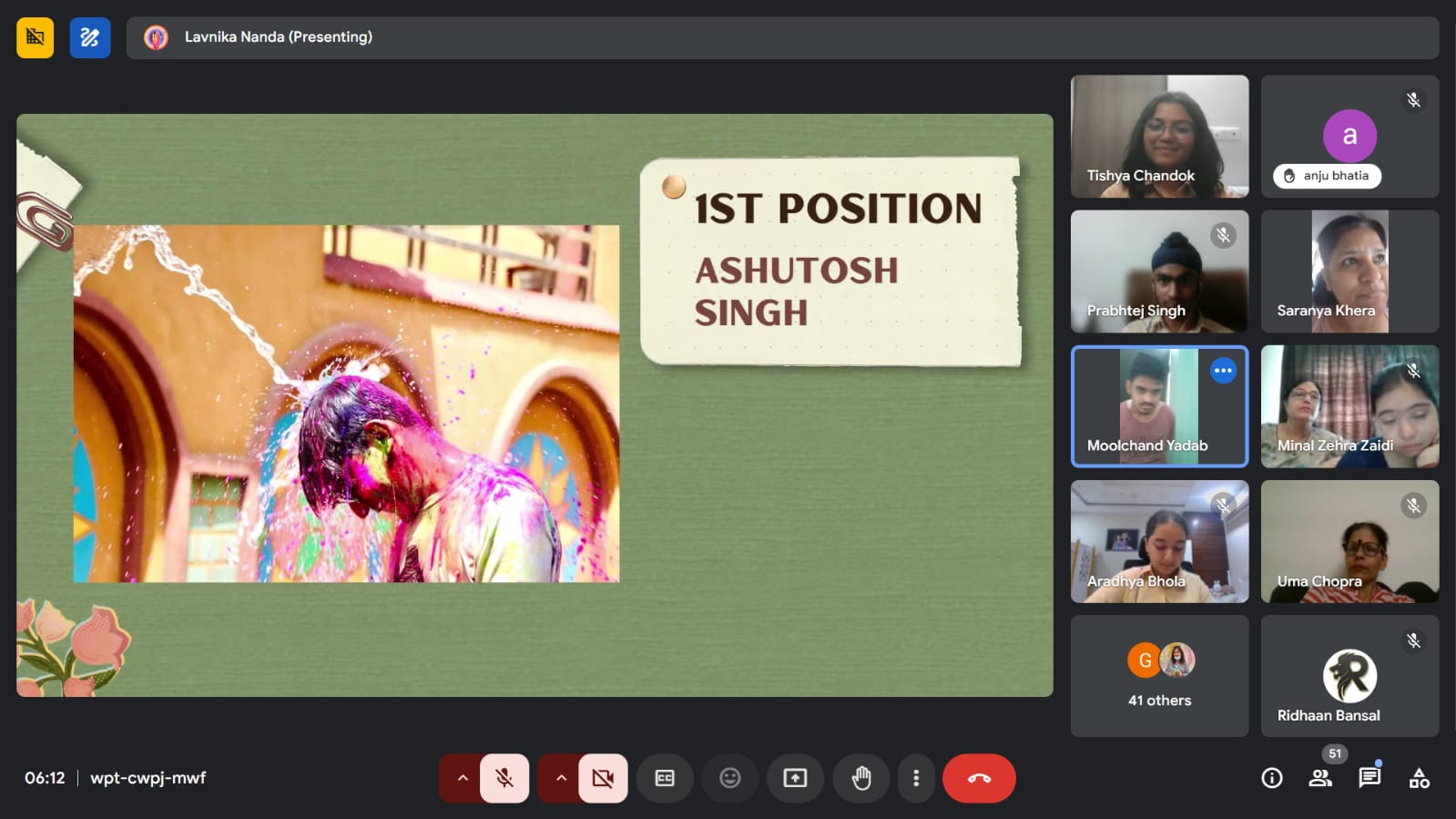Image resolution: width=1456 pixels, height=819 pixels.
Task: Click the Lavnika Nanda (Presenting) label
Action: tap(279, 37)
